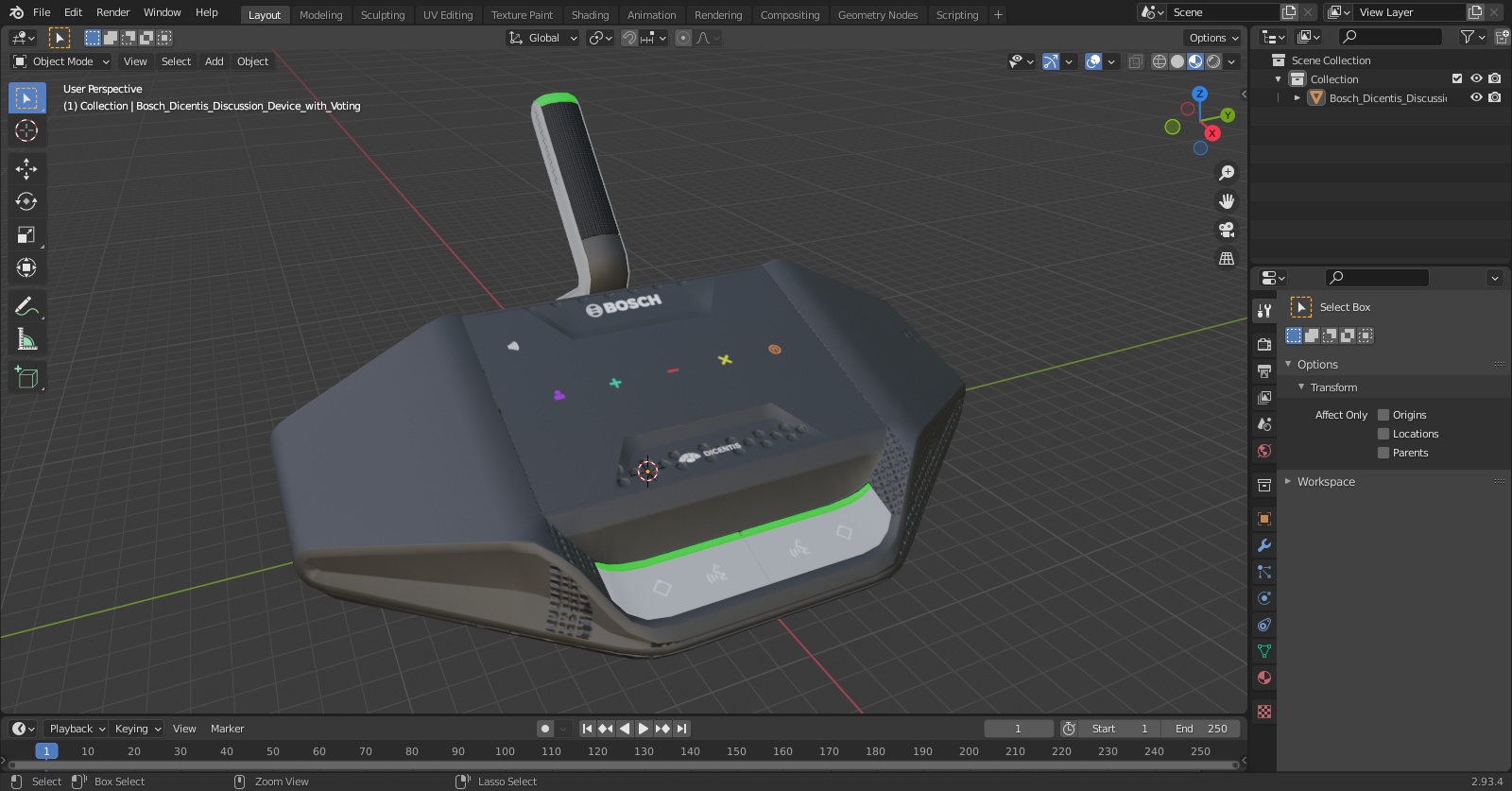Image resolution: width=1512 pixels, height=791 pixels.
Task: Activate the Rotate tool
Action: 26,201
